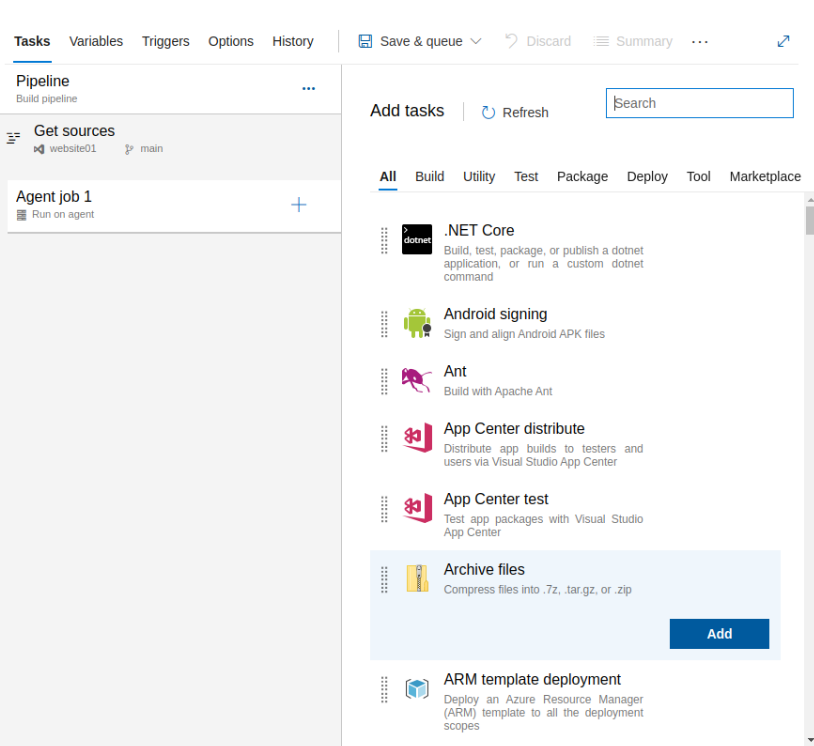Expand the toolbar overflow ellipsis menu
Screen dimensions: 814x746
700,41
